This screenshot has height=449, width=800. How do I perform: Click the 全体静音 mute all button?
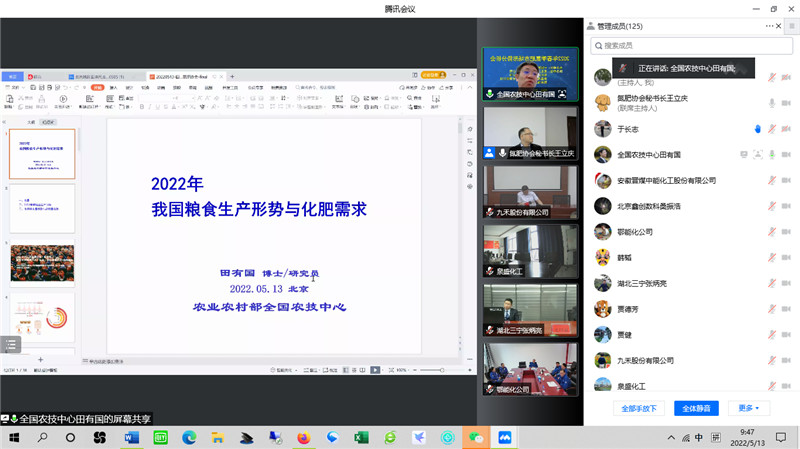[x=697, y=408]
